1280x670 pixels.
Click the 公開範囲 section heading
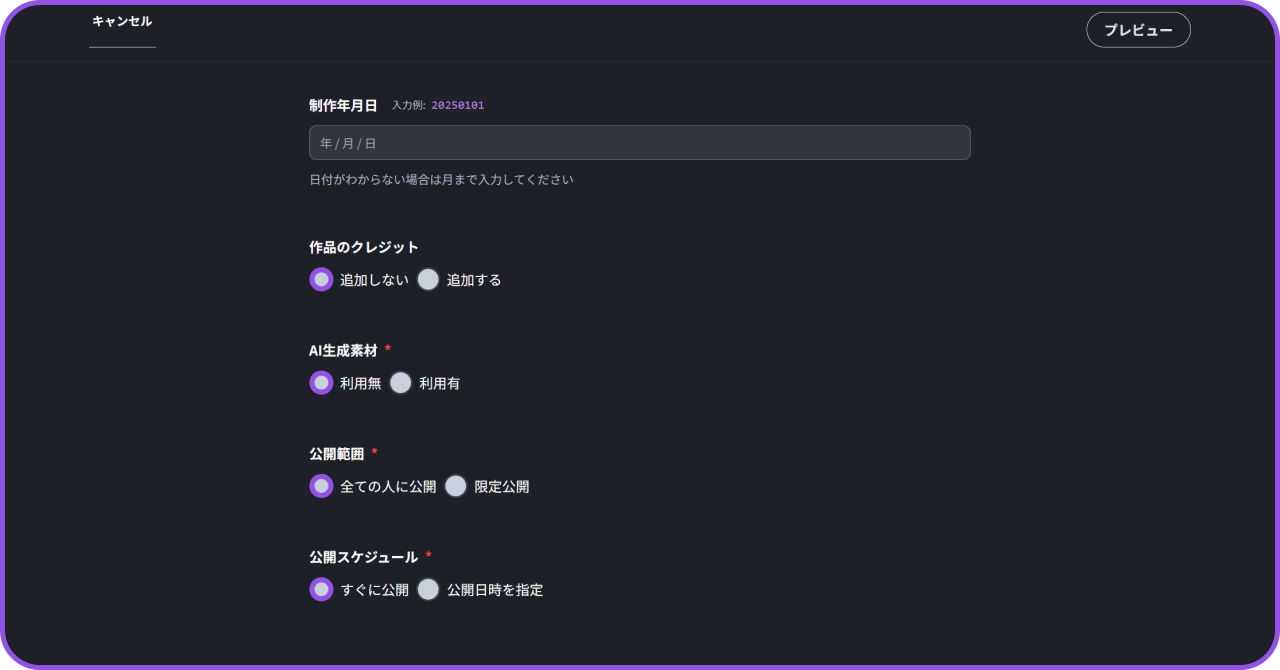click(336, 453)
